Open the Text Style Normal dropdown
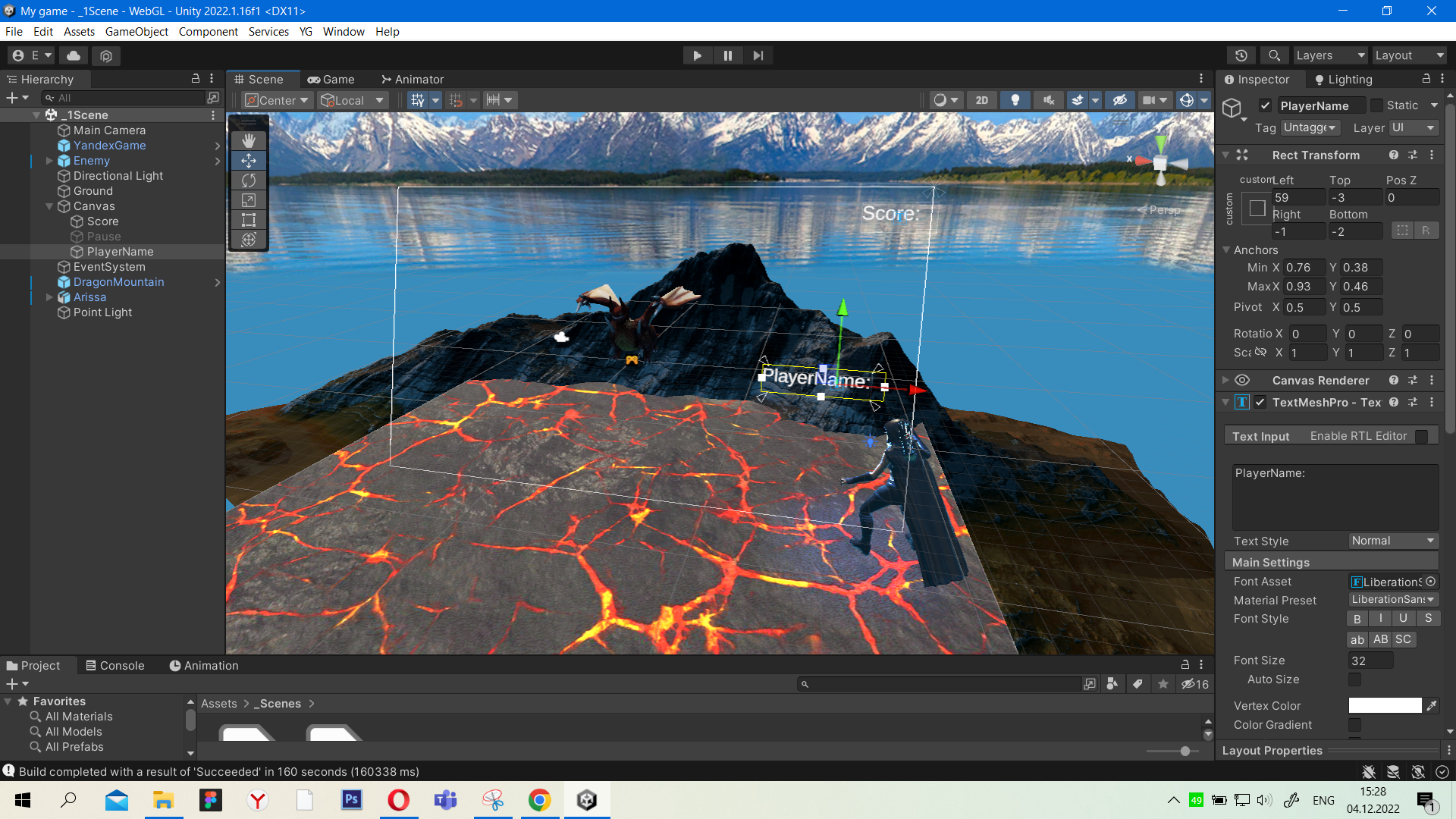Viewport: 1456px width, 819px height. click(x=1392, y=541)
